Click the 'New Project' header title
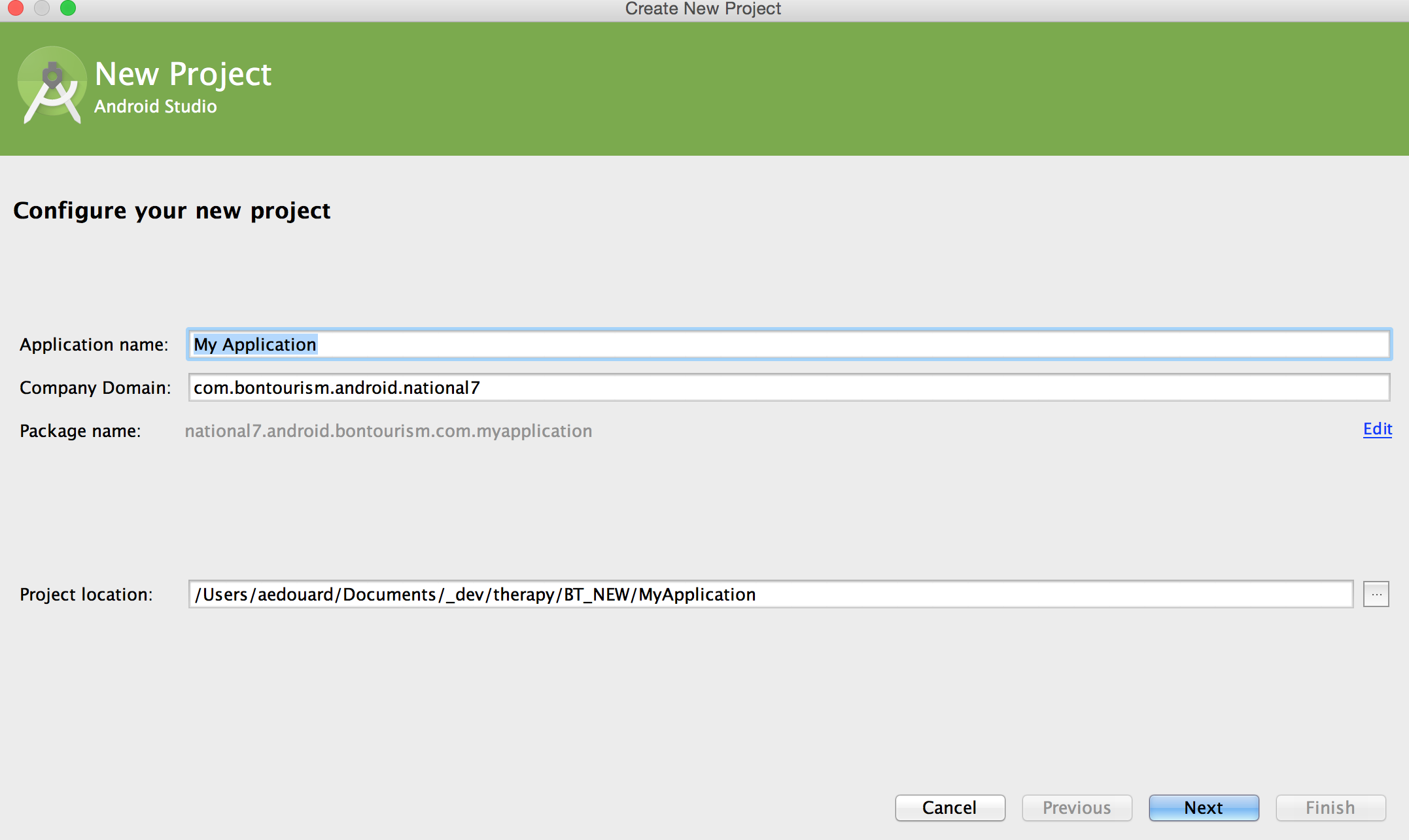The image size is (1409, 840). 183,74
